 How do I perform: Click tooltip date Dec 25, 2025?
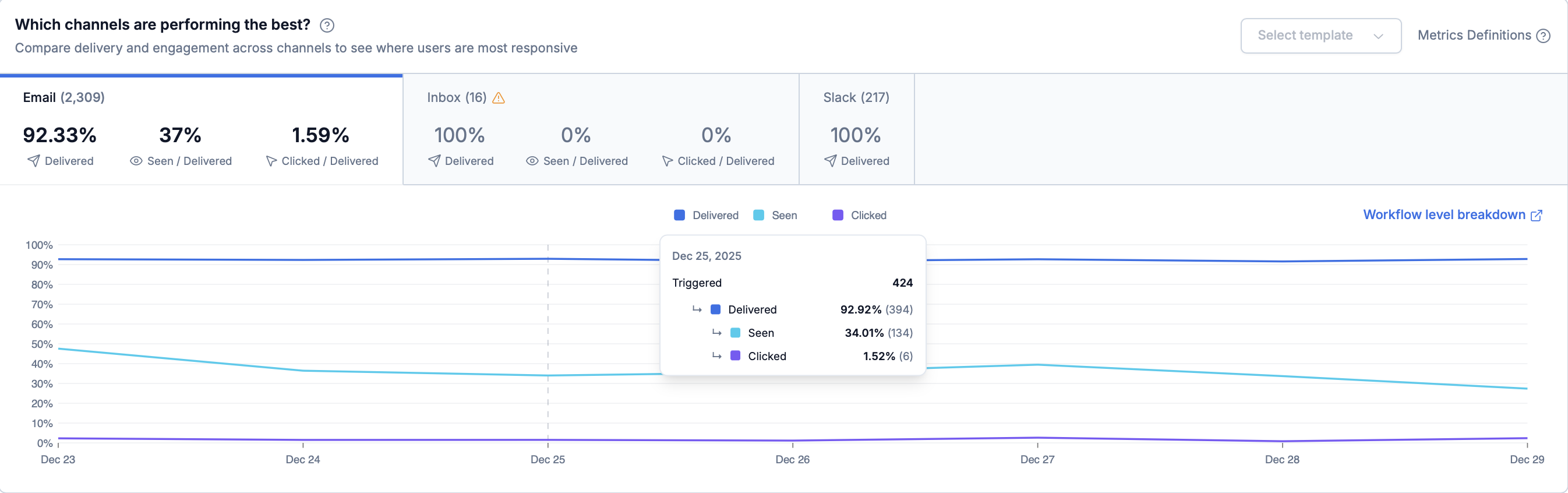coord(706,256)
